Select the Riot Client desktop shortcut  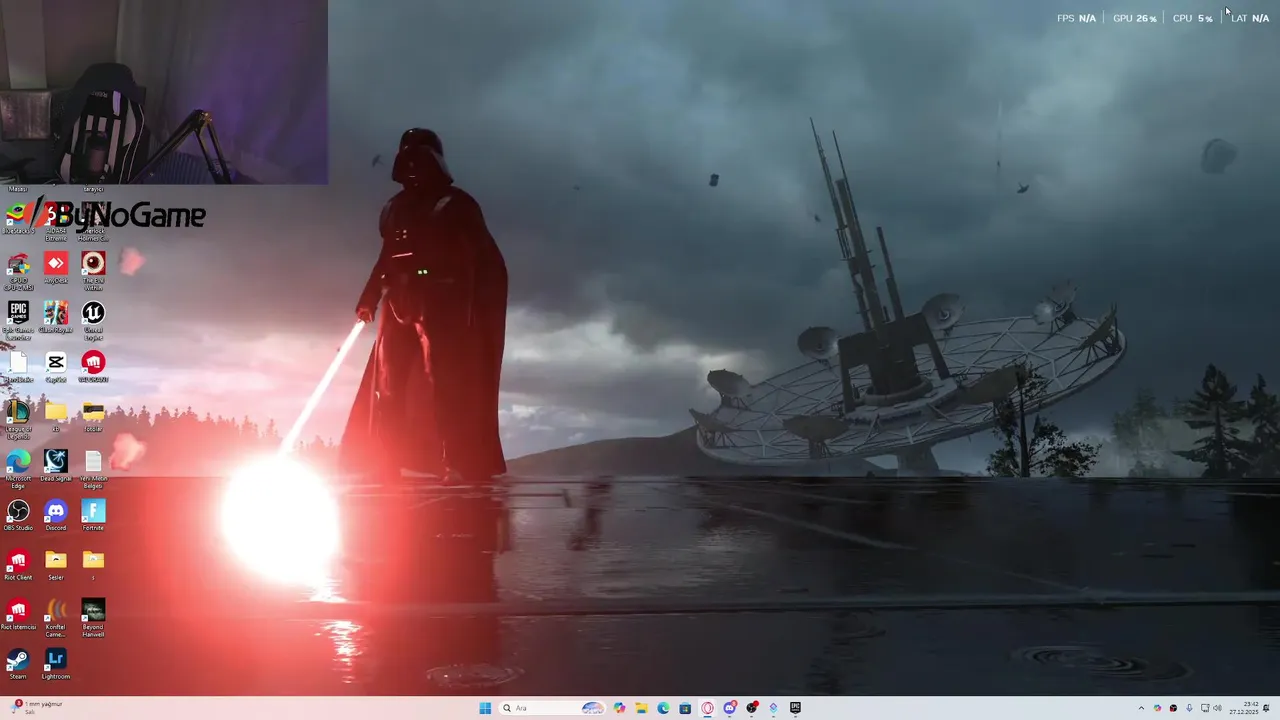coord(18,565)
